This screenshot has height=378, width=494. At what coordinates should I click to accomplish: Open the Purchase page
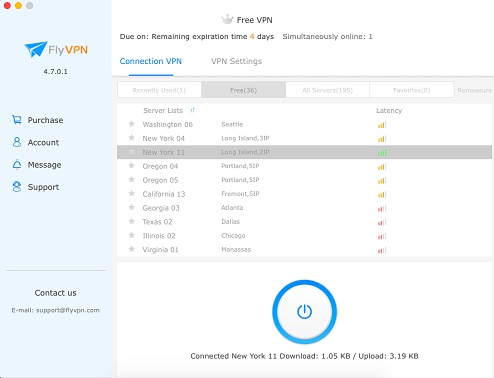coord(45,120)
